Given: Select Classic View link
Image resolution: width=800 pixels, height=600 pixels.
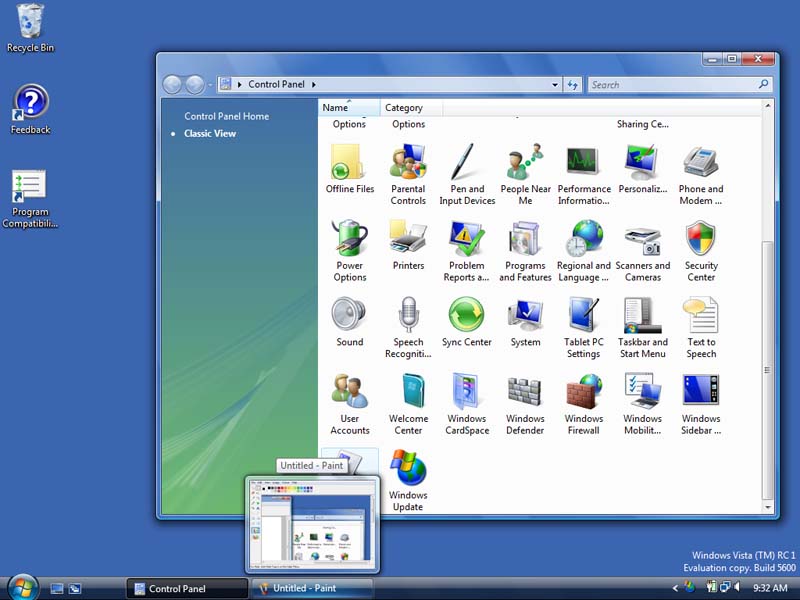Looking at the screenshot, I should coord(210,134).
